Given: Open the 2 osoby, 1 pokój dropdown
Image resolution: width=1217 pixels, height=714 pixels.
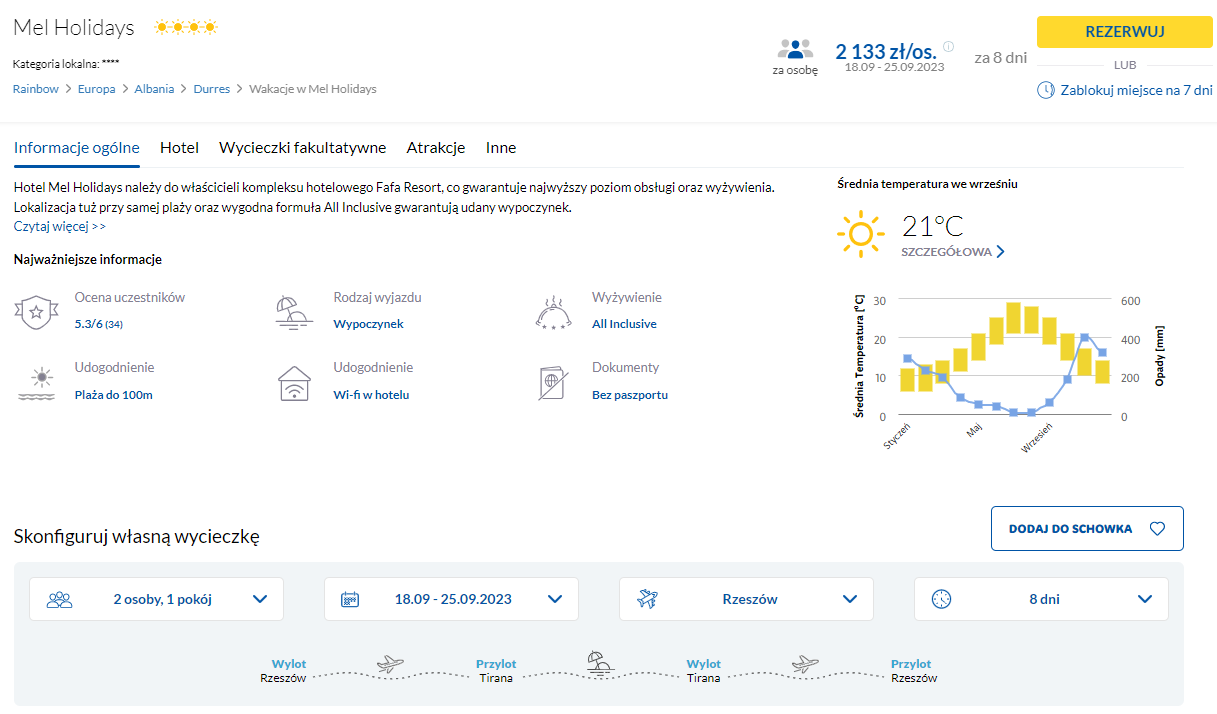Looking at the screenshot, I should 156,599.
